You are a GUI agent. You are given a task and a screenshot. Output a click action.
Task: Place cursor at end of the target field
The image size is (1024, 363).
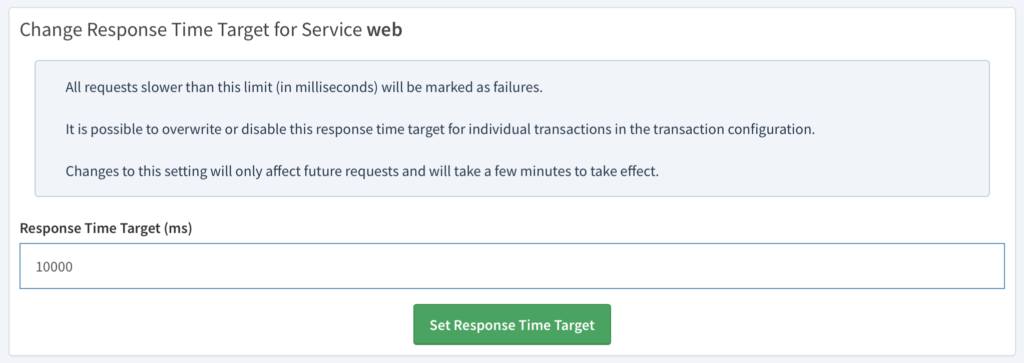tap(75, 266)
